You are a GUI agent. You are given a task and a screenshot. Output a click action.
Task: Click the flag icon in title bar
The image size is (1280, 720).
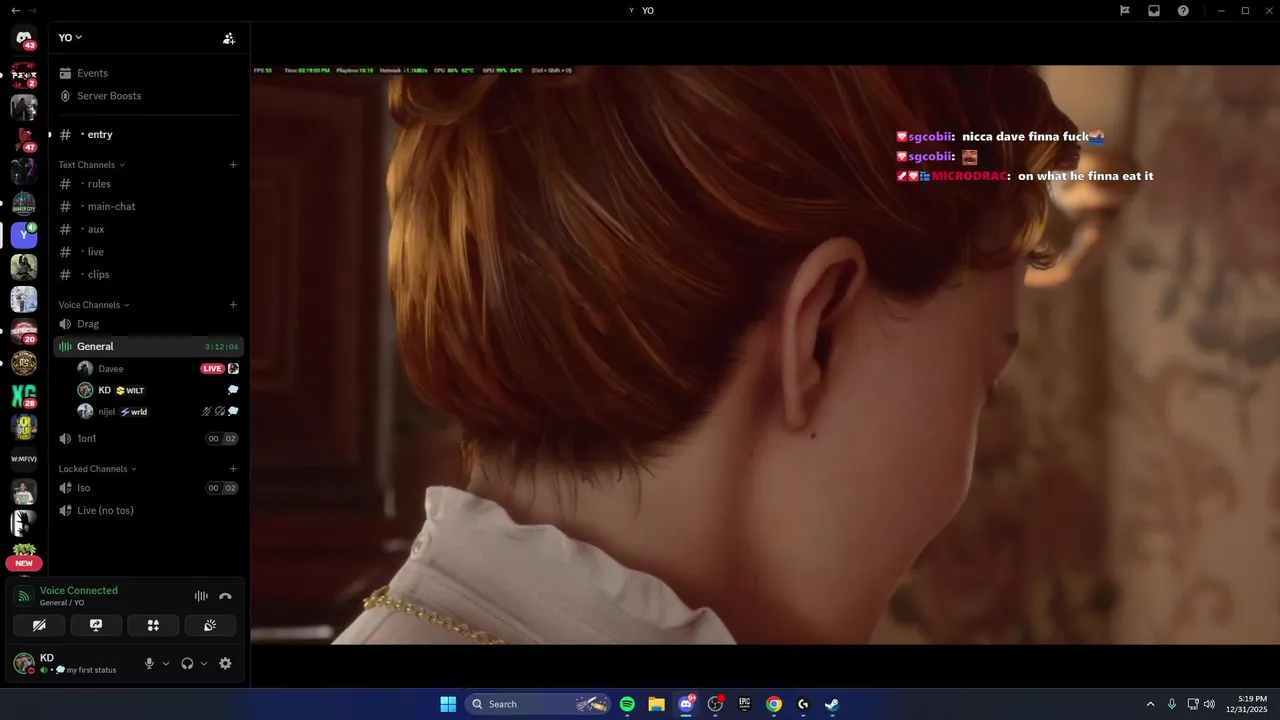(x=1125, y=10)
